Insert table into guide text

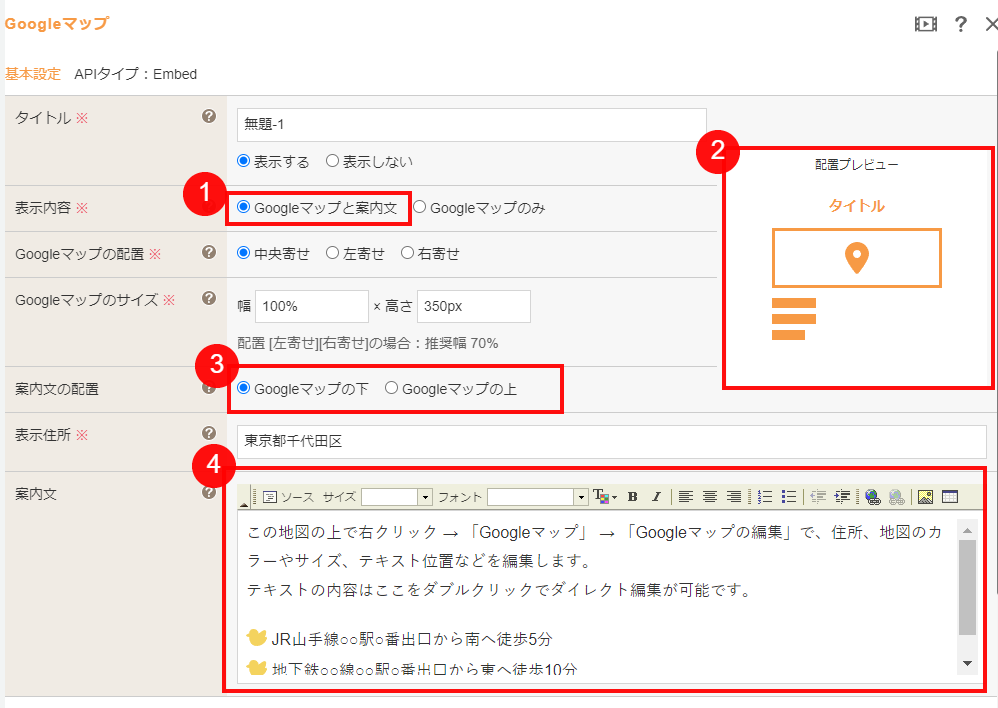pos(950,497)
